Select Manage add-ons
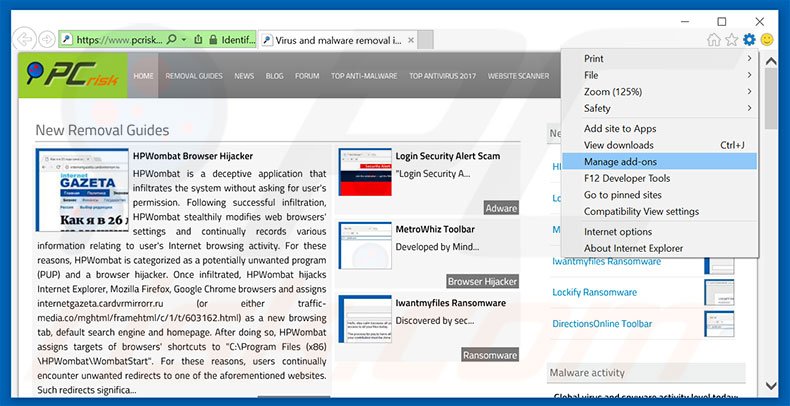Screen dimensions: 790x406 (660, 162)
